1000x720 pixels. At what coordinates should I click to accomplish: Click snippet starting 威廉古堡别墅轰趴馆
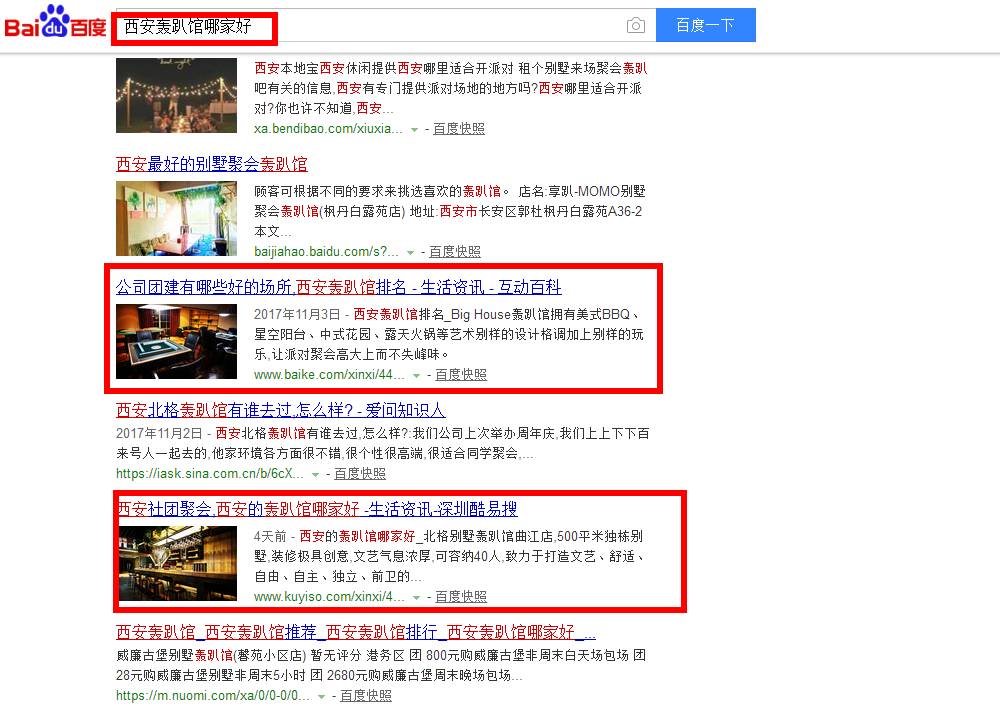pos(381,665)
